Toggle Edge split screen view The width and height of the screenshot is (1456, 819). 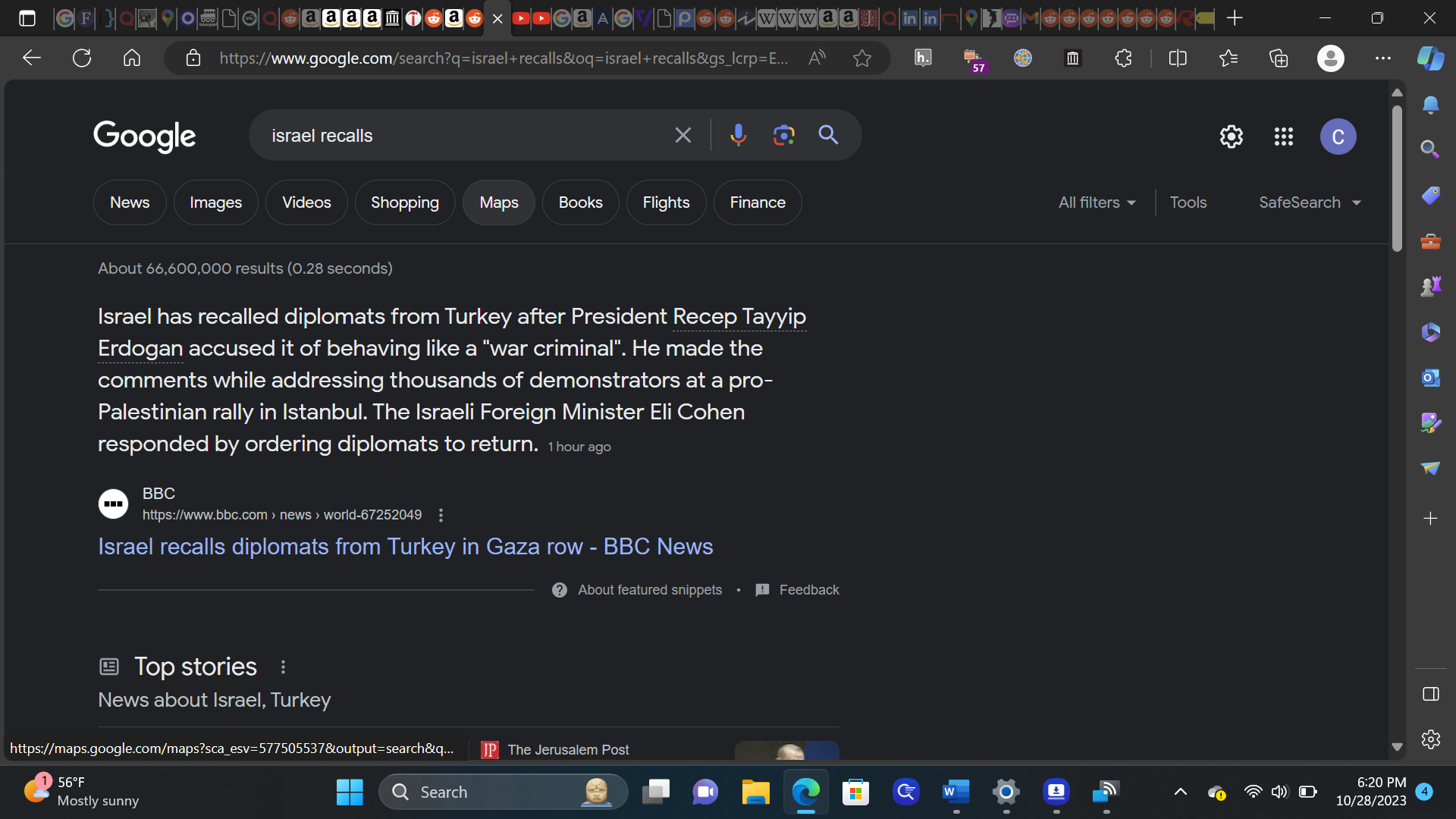[1178, 58]
